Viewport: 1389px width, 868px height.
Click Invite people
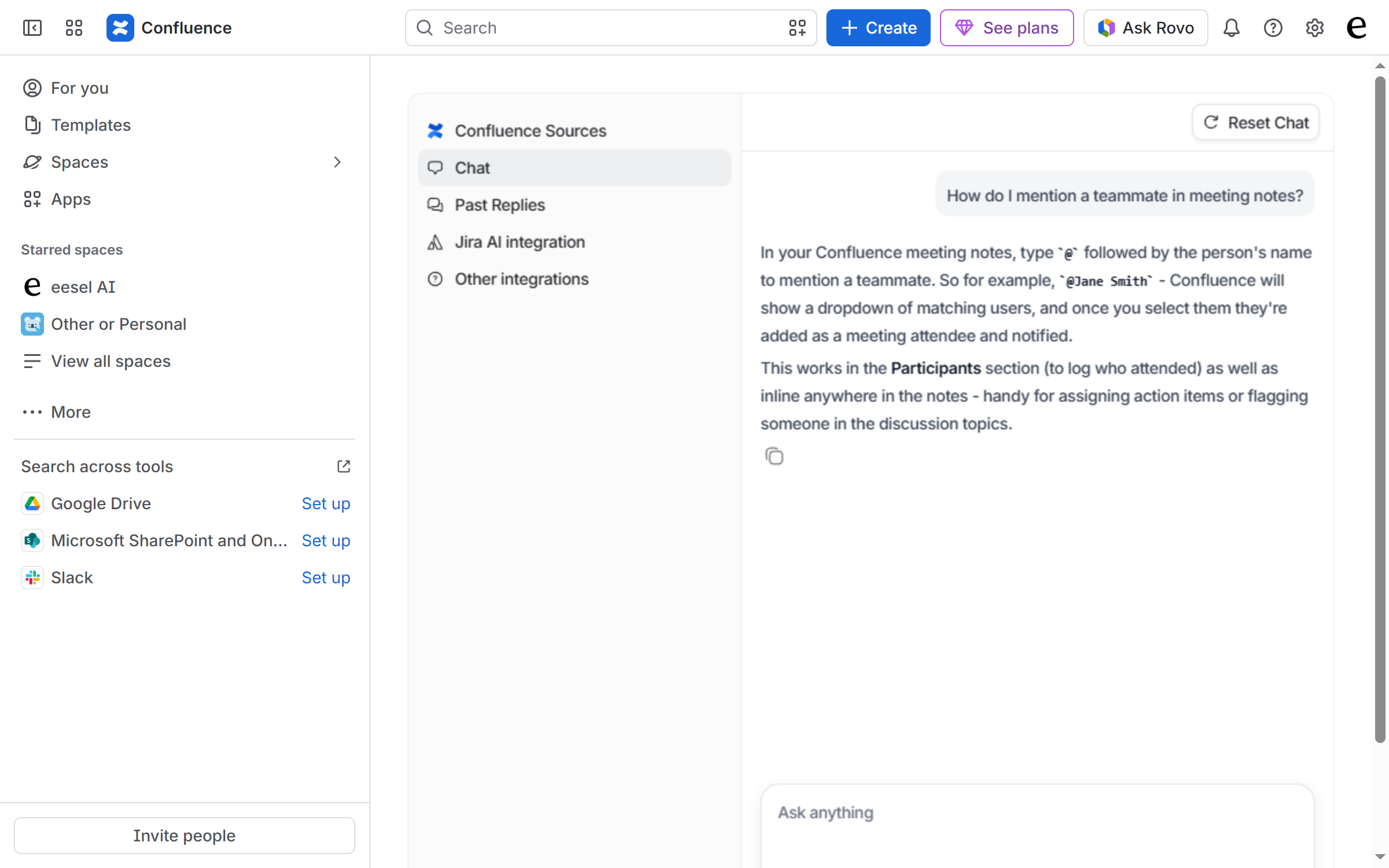tap(184, 835)
